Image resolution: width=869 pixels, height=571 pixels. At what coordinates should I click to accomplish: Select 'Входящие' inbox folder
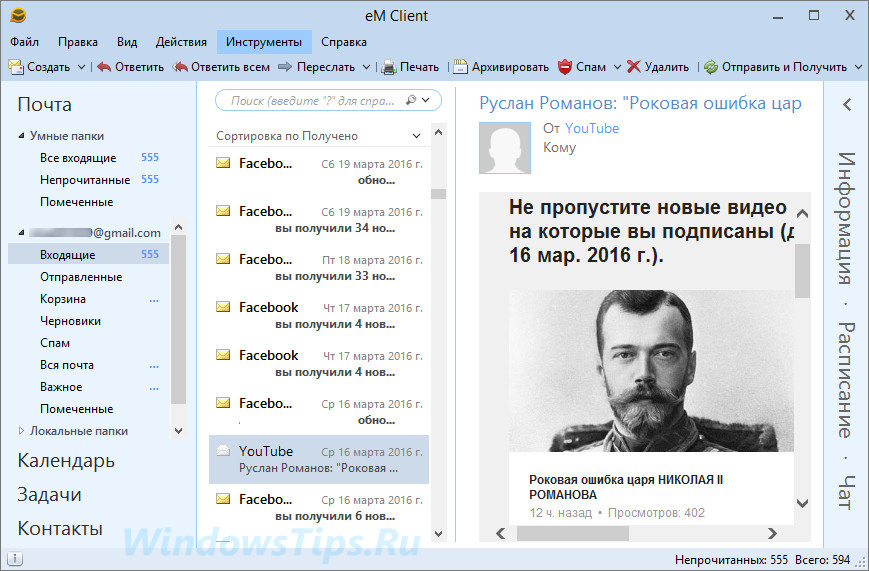click(89, 254)
